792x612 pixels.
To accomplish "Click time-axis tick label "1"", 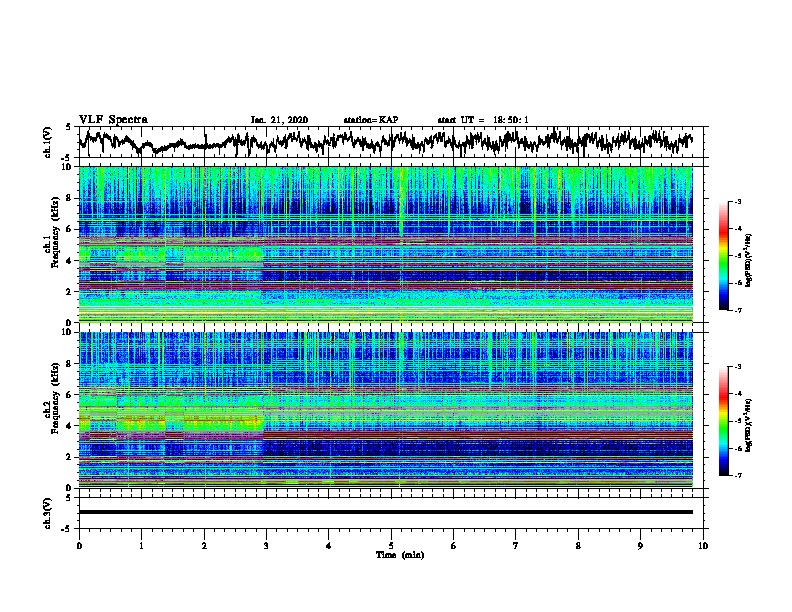I will pyautogui.click(x=141, y=546).
